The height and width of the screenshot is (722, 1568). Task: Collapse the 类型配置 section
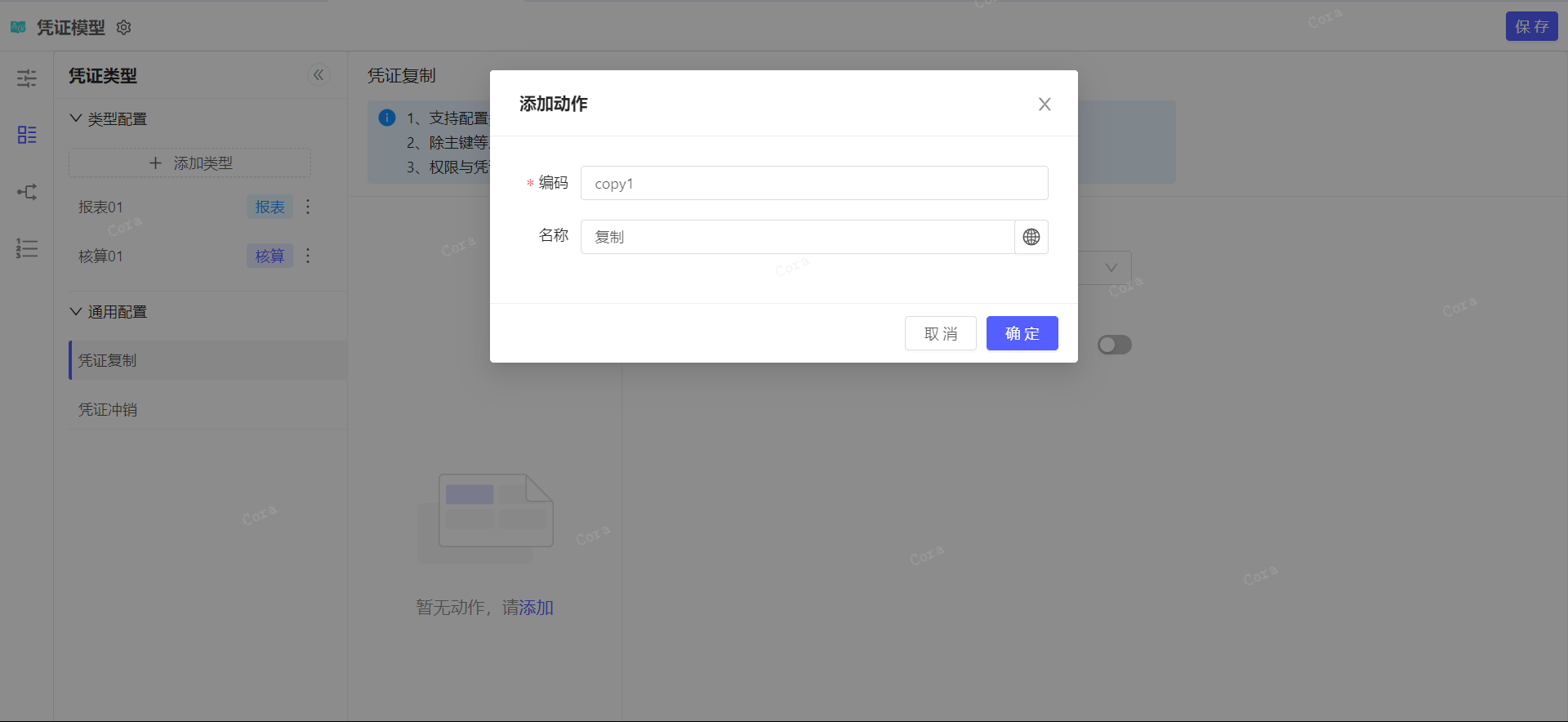[76, 119]
